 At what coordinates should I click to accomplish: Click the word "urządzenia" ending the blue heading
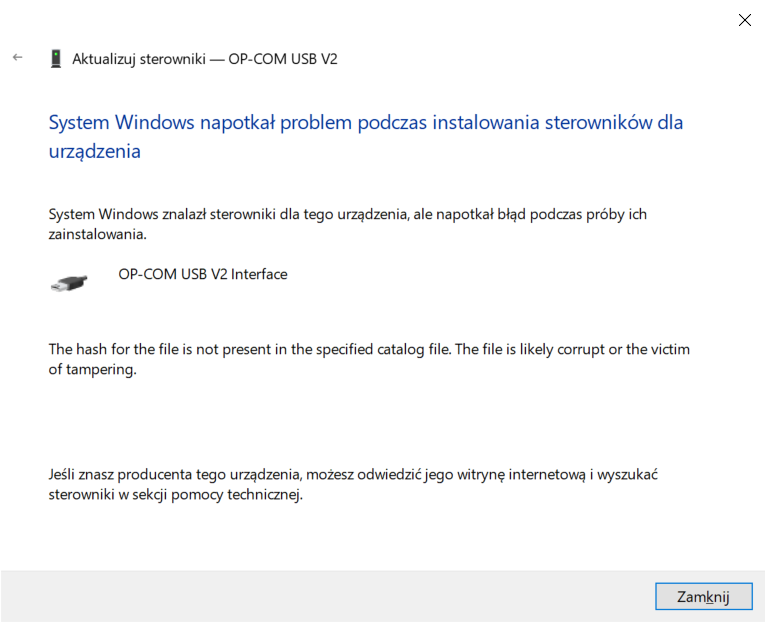click(x=95, y=152)
